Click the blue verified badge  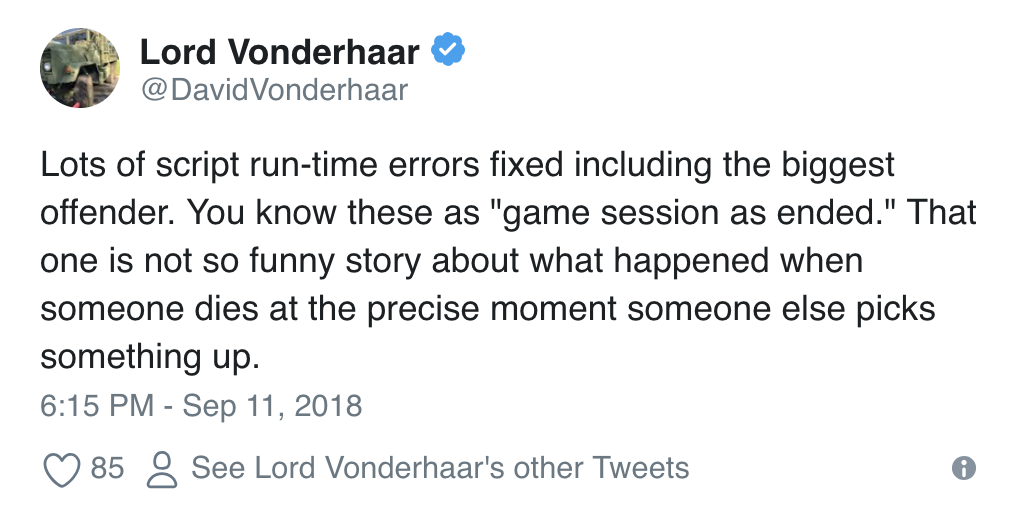coord(447,49)
